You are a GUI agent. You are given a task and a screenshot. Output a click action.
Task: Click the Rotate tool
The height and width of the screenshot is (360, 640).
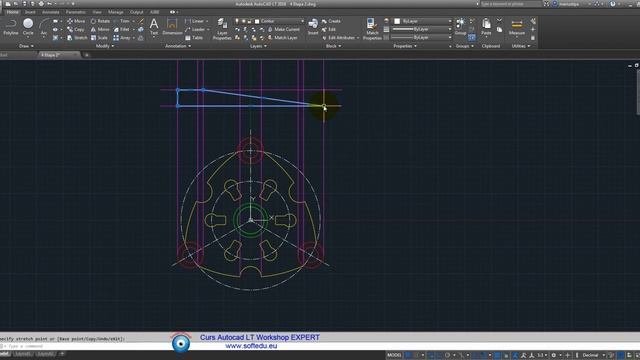pyautogui.click(x=100, y=21)
